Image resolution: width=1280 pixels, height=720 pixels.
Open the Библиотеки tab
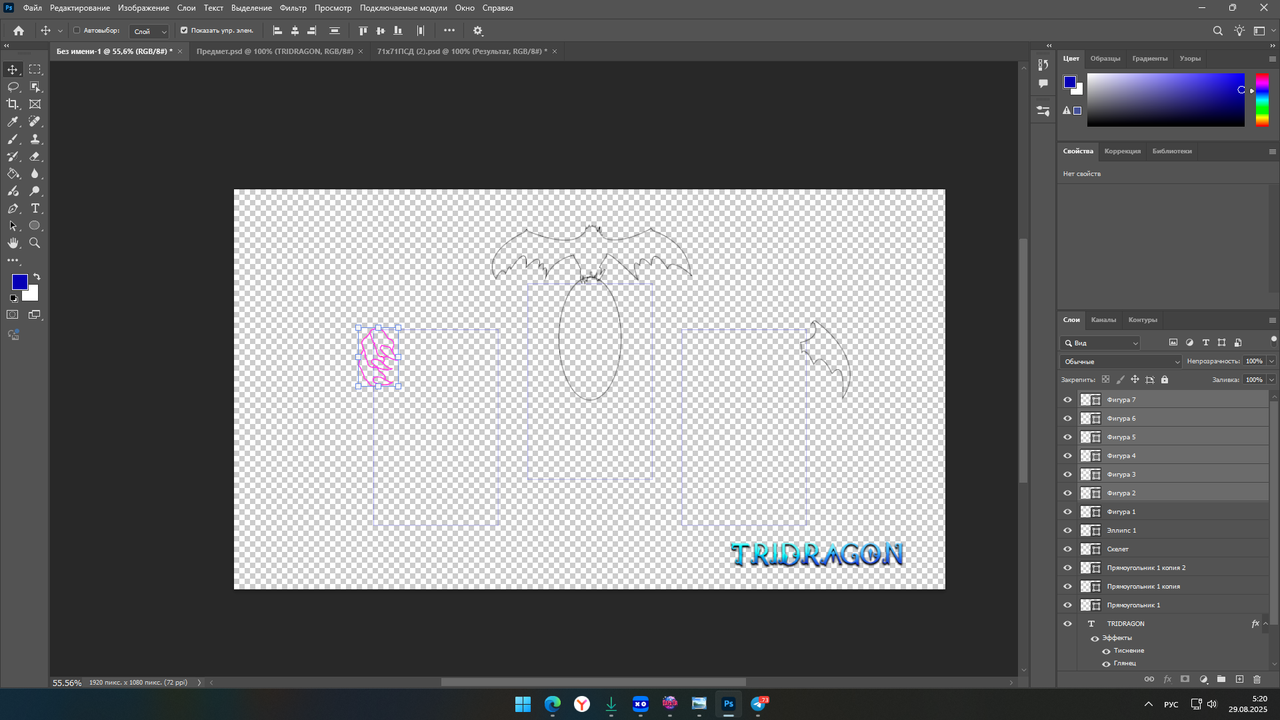pyautogui.click(x=1172, y=151)
